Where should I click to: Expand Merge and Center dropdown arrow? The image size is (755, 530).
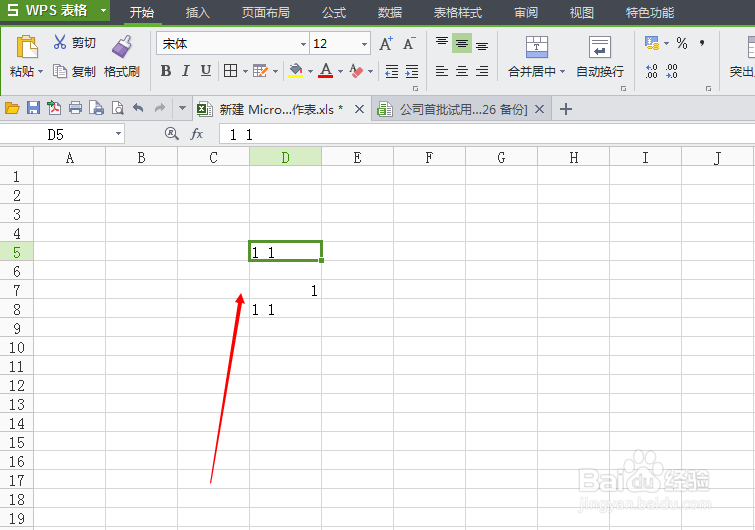click(x=562, y=72)
